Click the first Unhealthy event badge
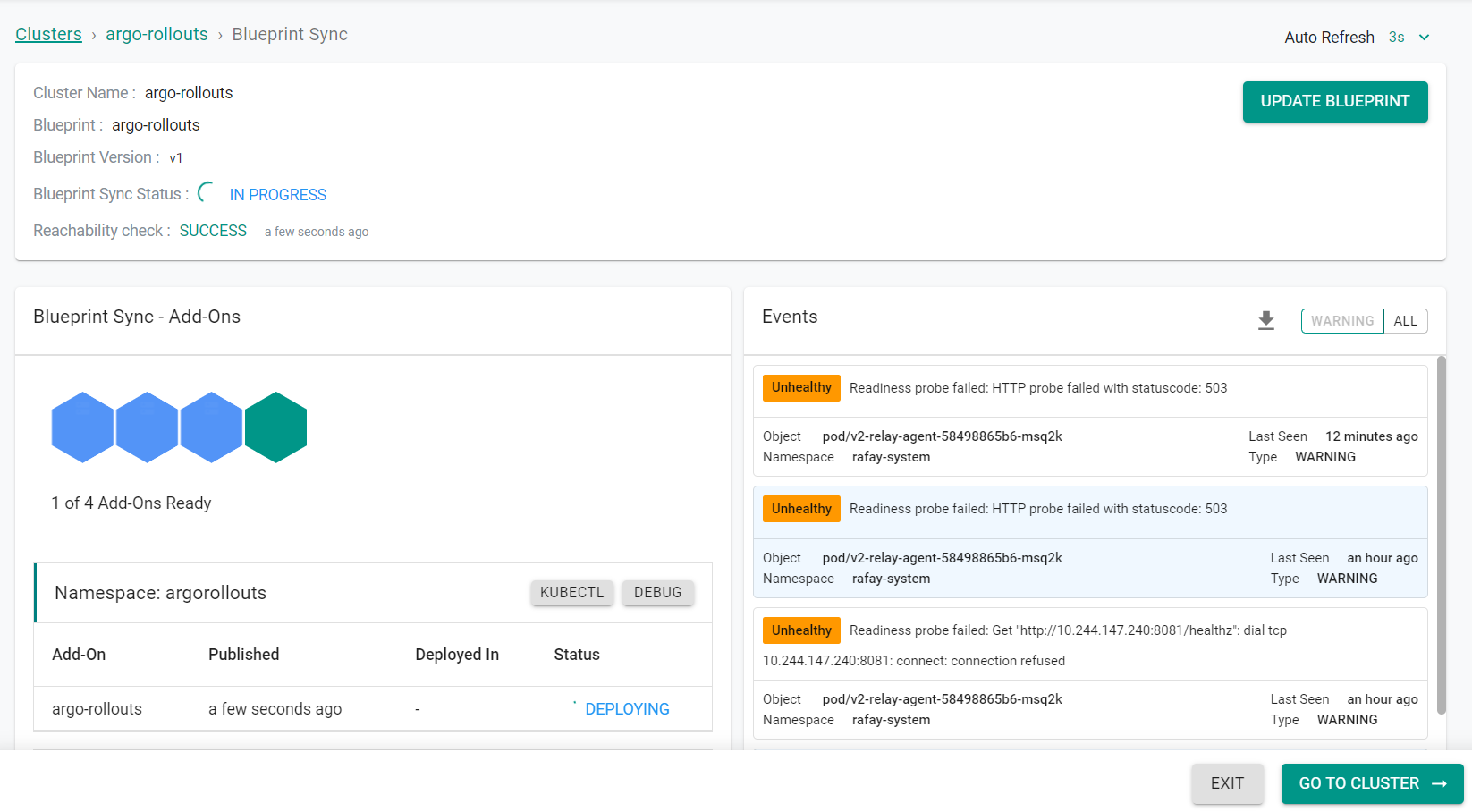 [801, 388]
